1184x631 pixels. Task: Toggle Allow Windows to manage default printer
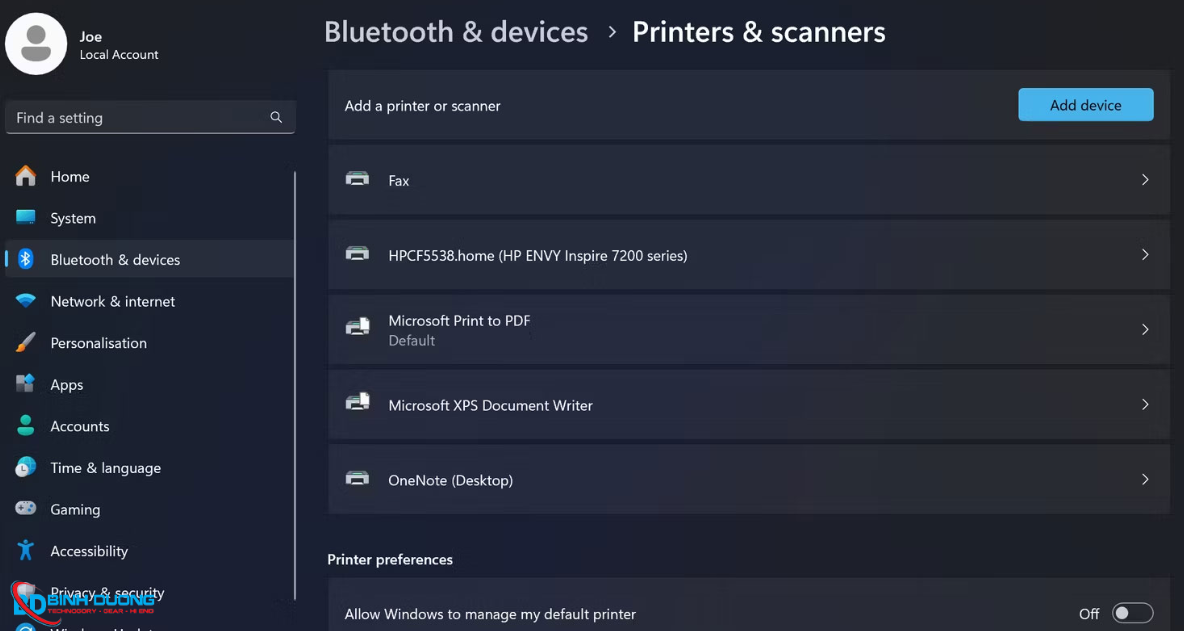(1132, 613)
